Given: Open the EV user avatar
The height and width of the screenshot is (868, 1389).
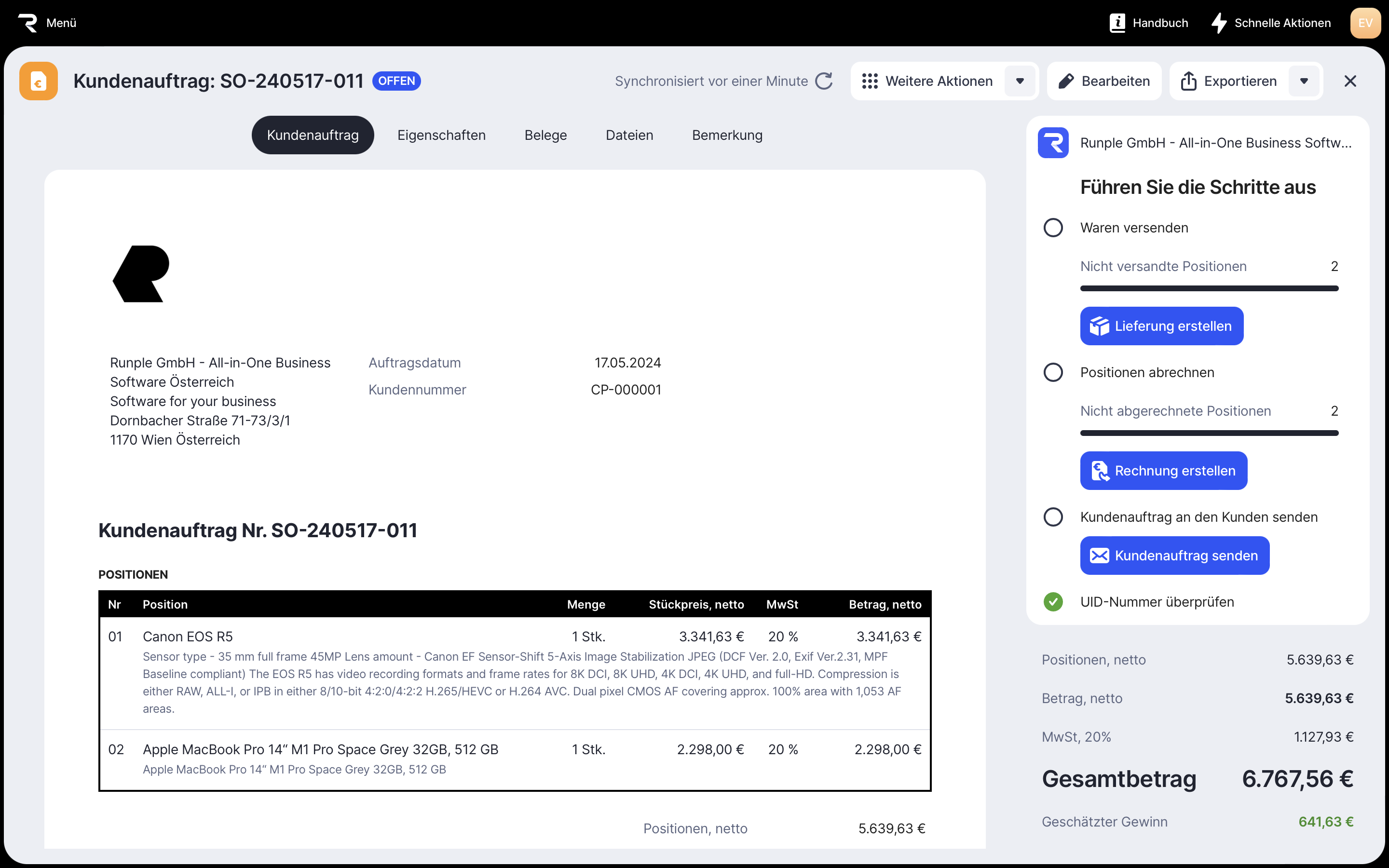Looking at the screenshot, I should pyautogui.click(x=1365, y=23).
